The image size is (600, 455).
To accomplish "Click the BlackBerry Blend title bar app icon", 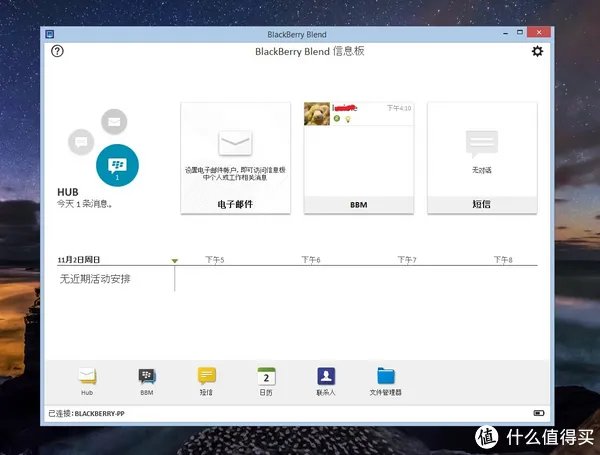I will [x=50, y=34].
